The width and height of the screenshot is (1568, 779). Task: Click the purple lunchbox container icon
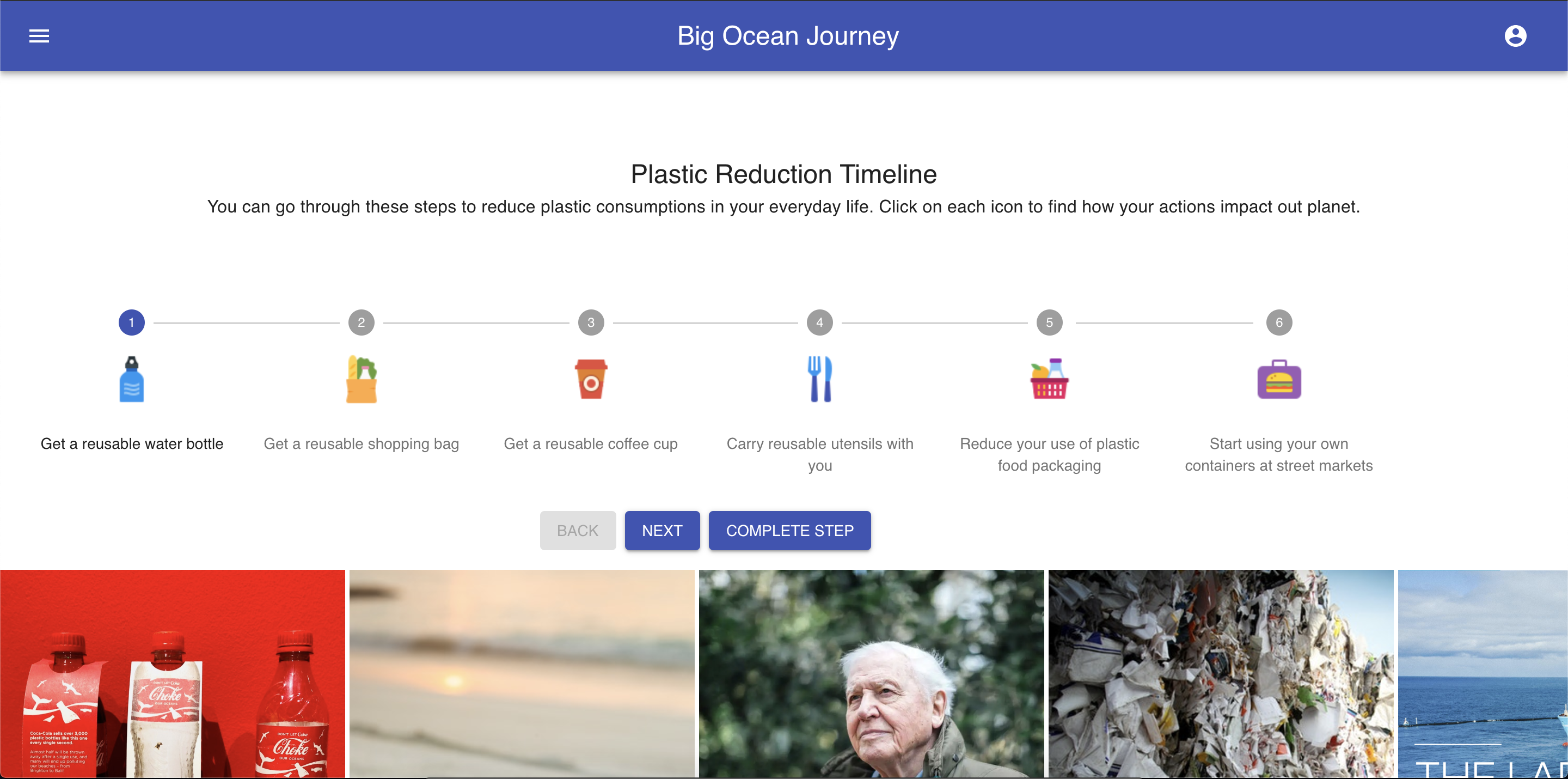[x=1278, y=379]
